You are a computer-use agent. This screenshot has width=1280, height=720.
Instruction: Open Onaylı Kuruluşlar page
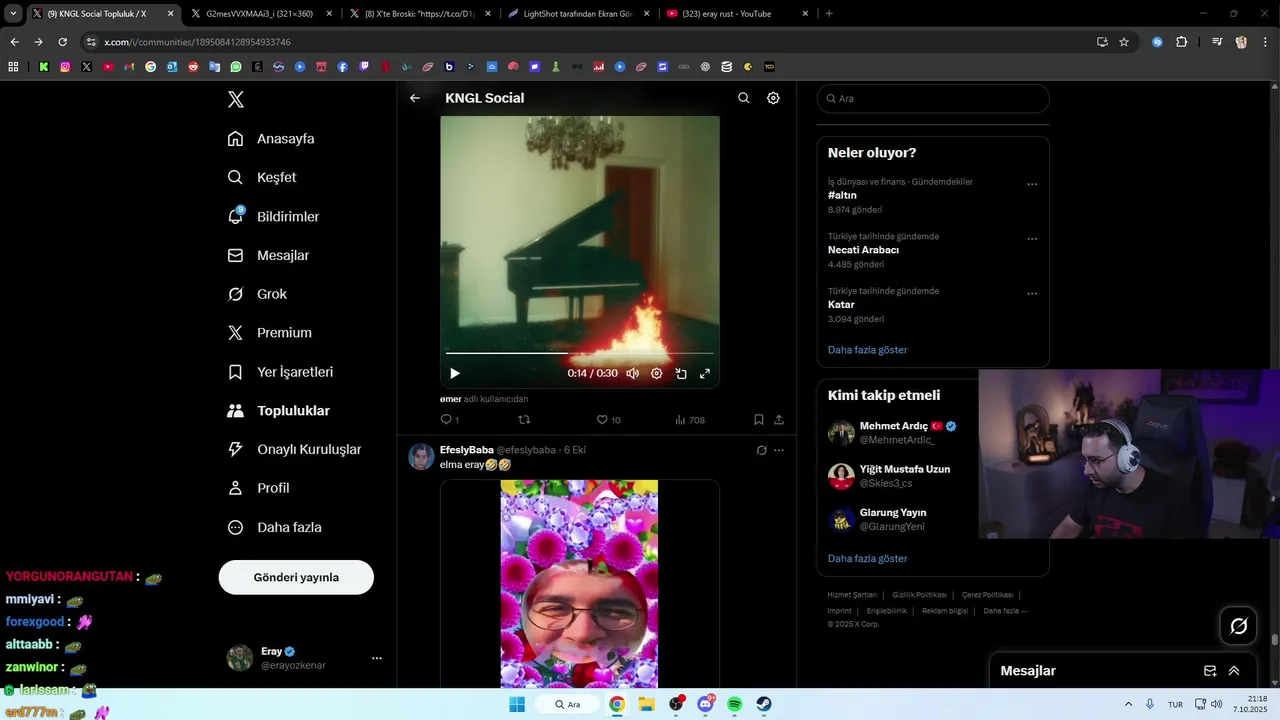coord(294,450)
